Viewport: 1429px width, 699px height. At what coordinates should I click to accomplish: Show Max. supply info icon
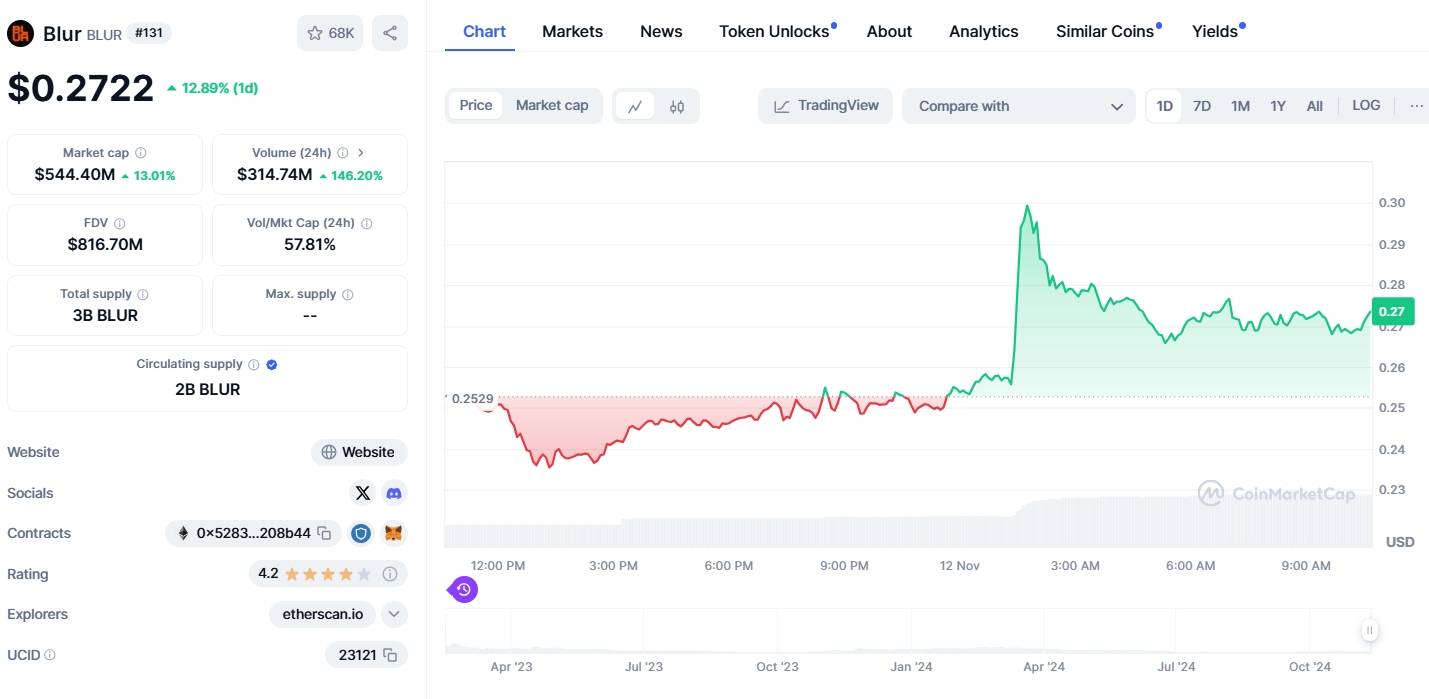coord(348,295)
